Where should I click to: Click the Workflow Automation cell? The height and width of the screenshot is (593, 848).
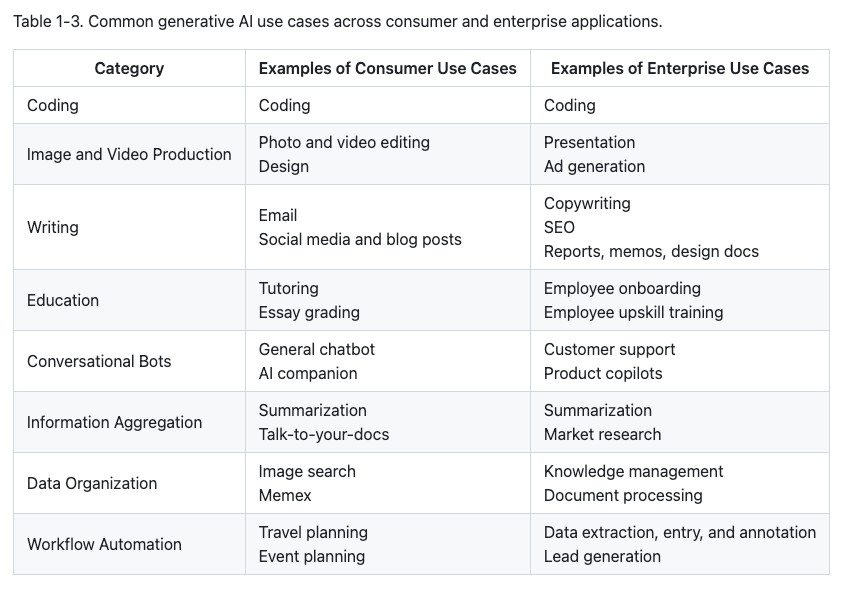pyautogui.click(x=104, y=544)
